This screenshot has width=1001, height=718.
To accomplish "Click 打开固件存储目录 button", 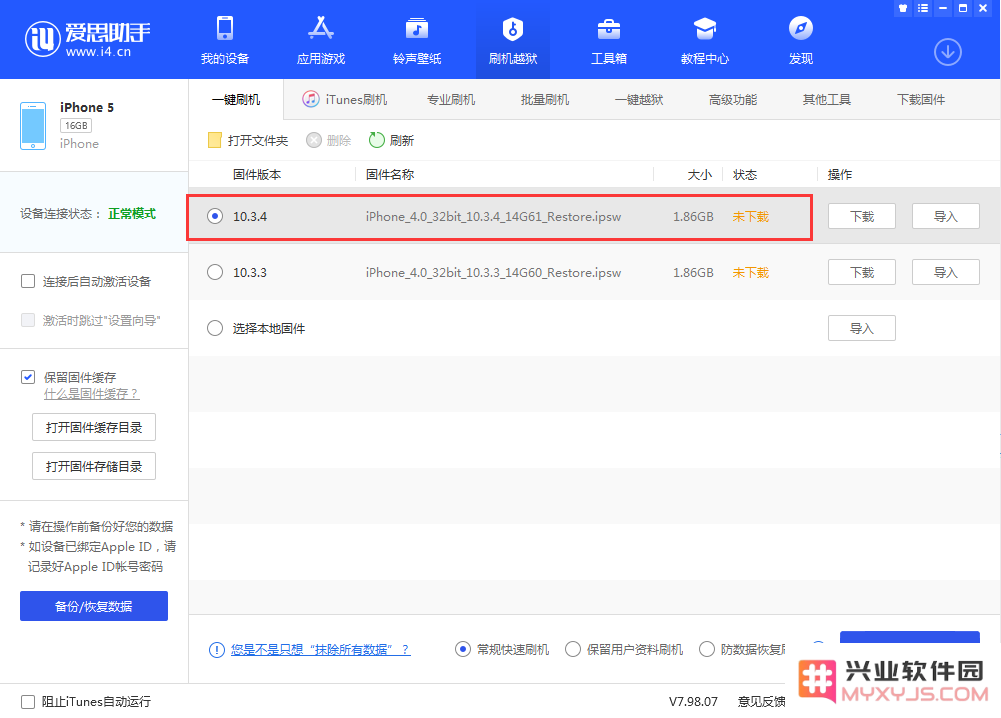I will (x=94, y=467).
